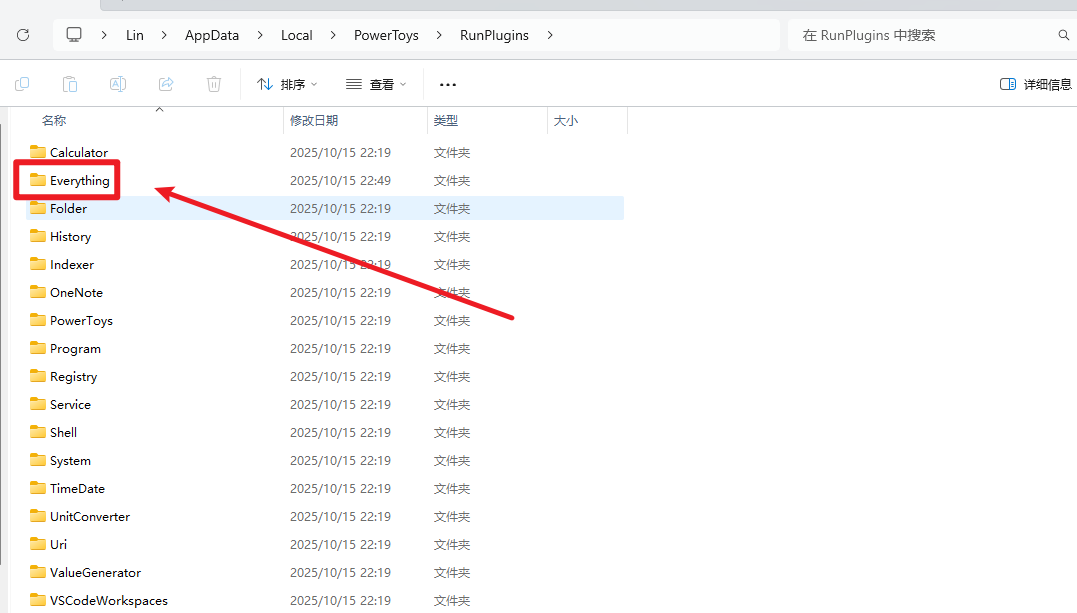Navigate to PowerToys in the breadcrumb path
The width and height of the screenshot is (1077, 613).
tap(386, 35)
